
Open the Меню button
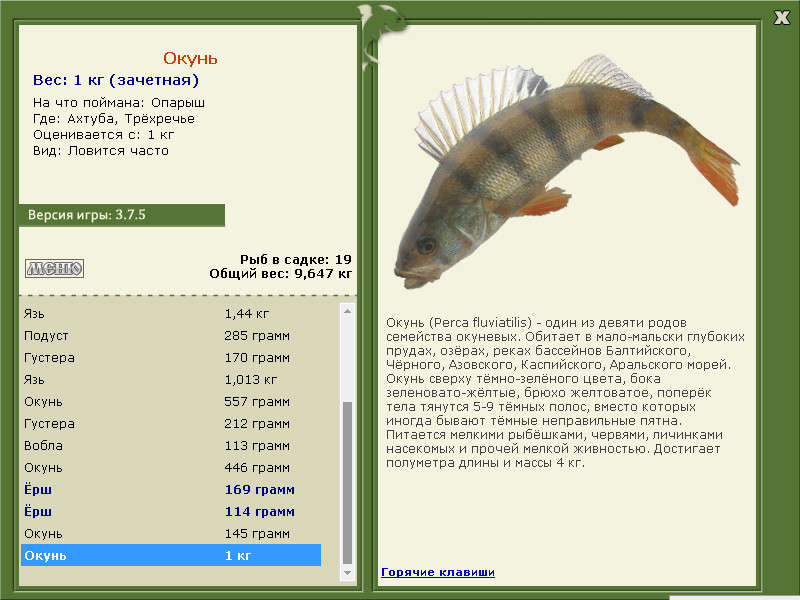click(x=55, y=268)
